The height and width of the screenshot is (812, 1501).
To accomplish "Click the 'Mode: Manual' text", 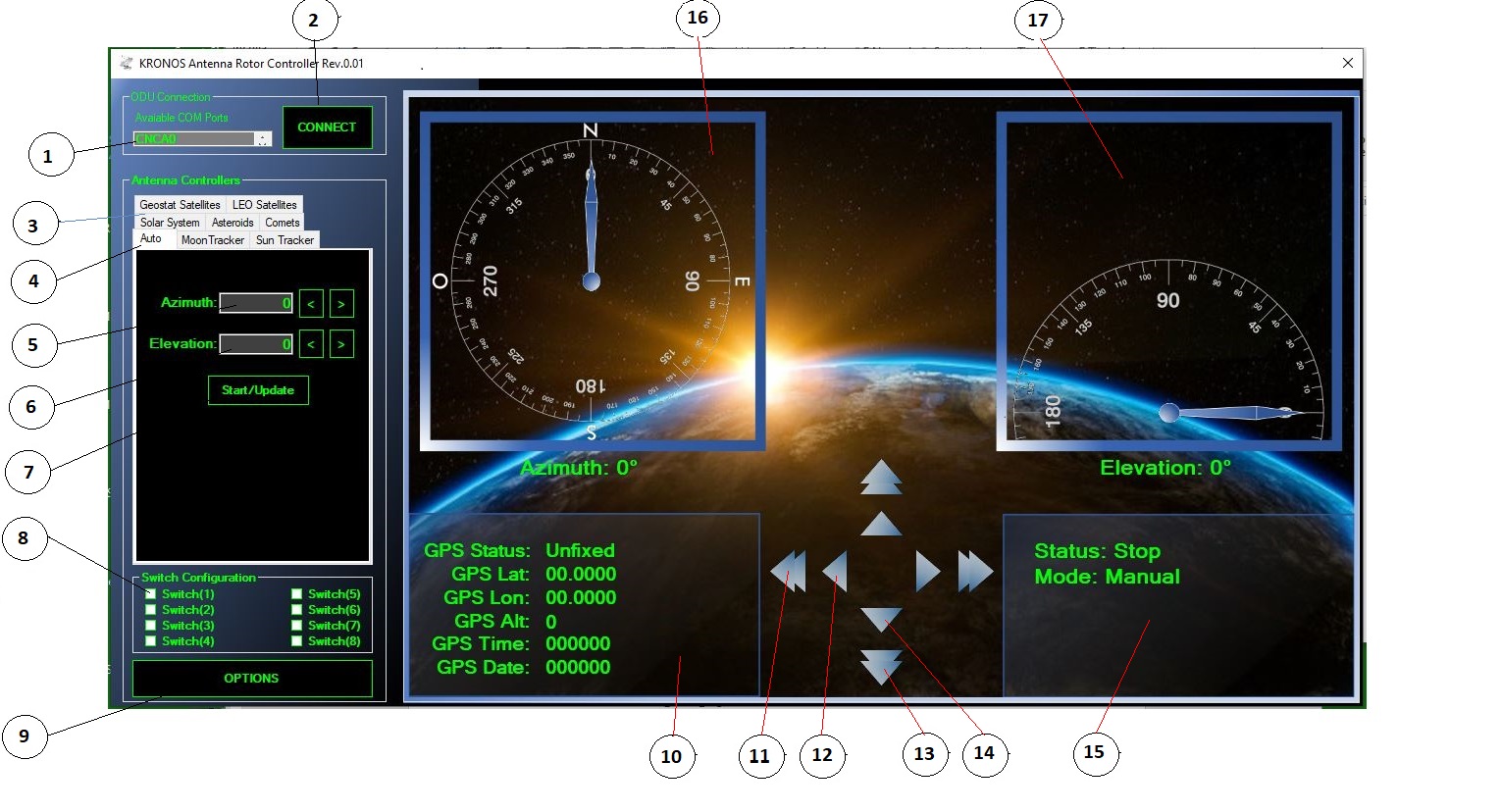I will point(1107,577).
